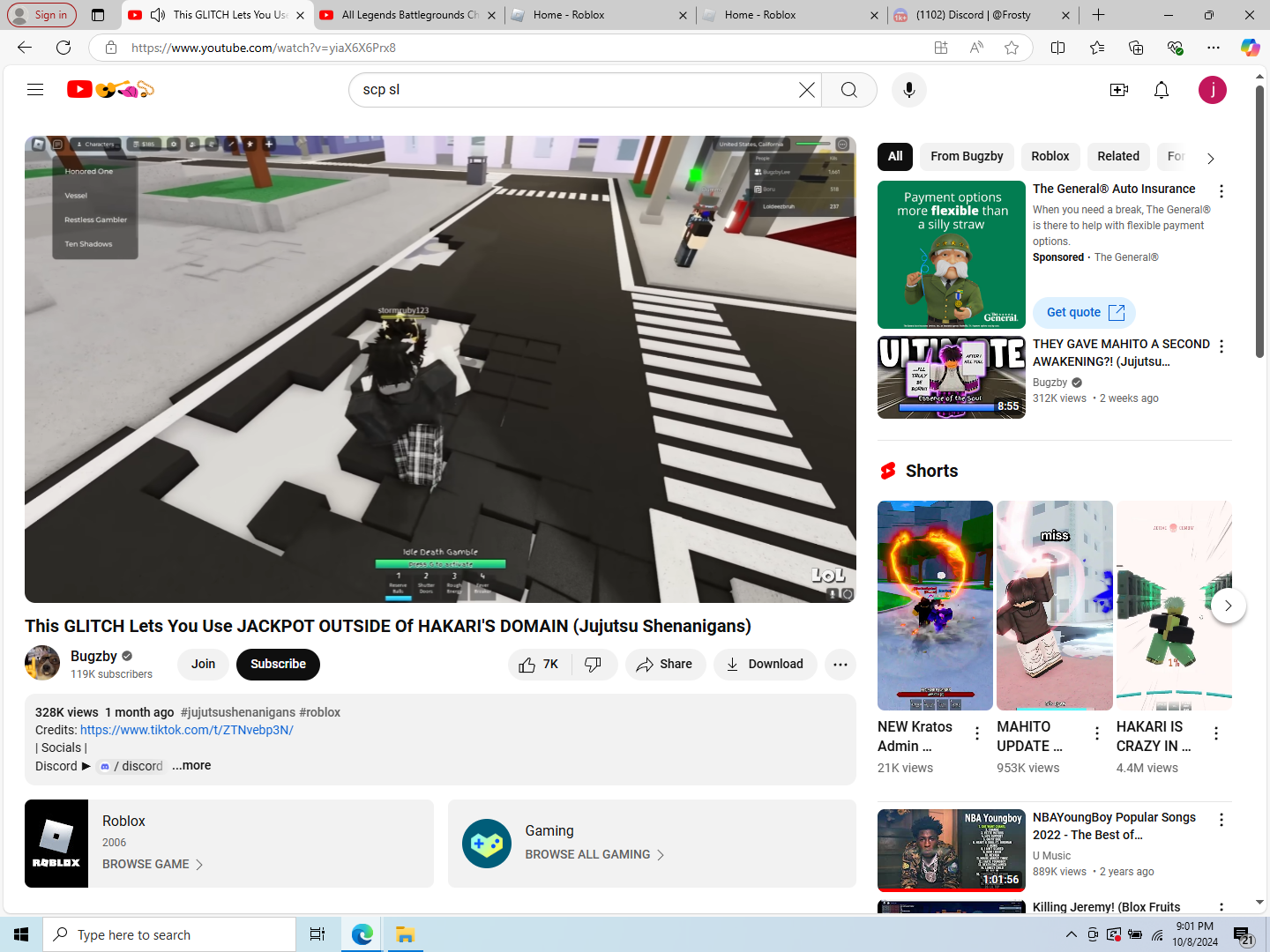Run the search with the magnifier button
Viewport: 1270px width, 952px height.
click(x=848, y=90)
